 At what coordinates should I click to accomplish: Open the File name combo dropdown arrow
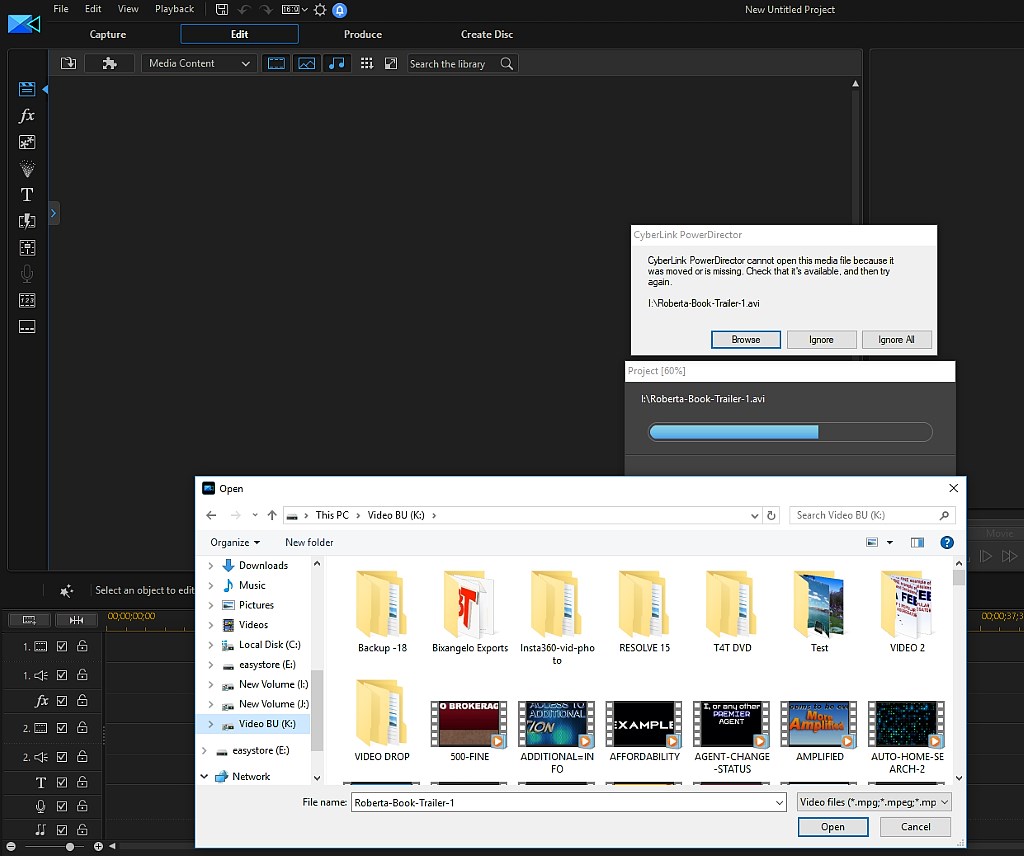pos(779,802)
